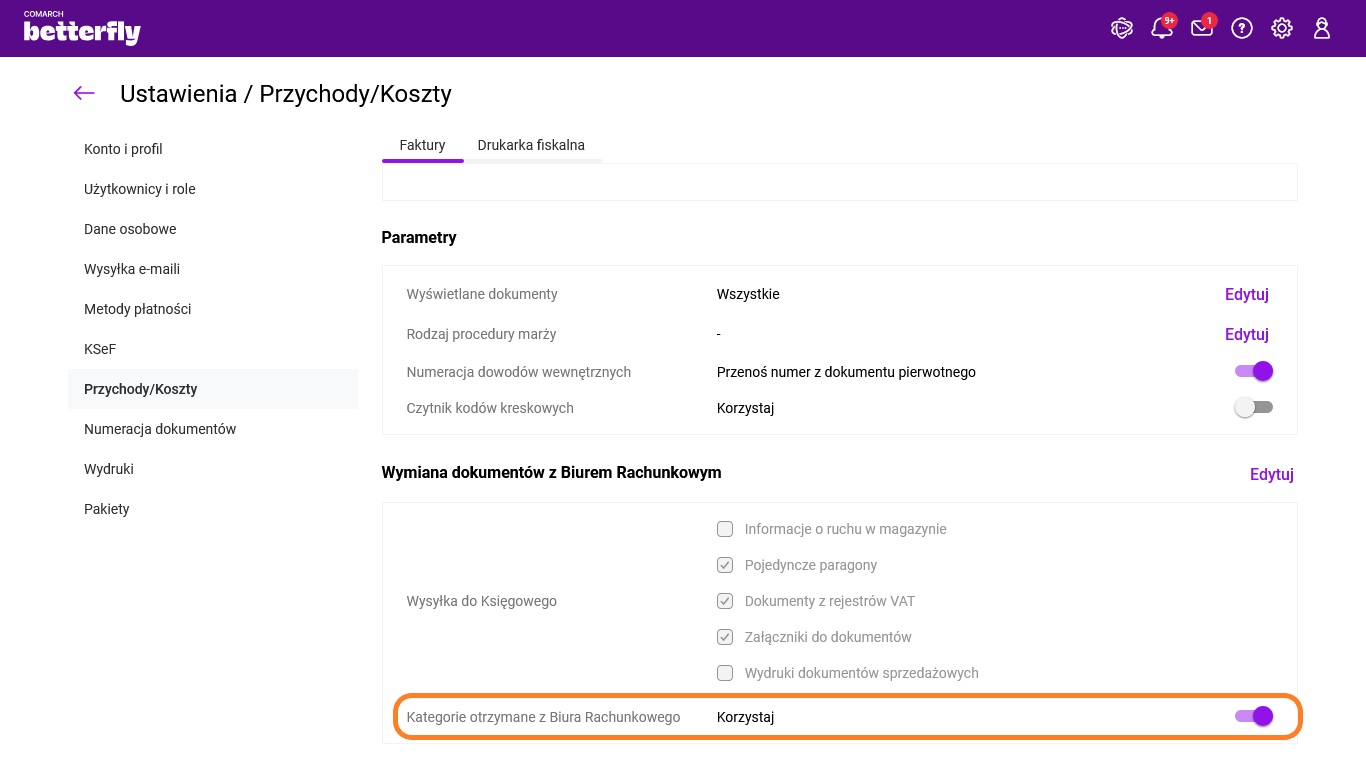
Task: Open the messages envelope icon
Action: point(1202,28)
